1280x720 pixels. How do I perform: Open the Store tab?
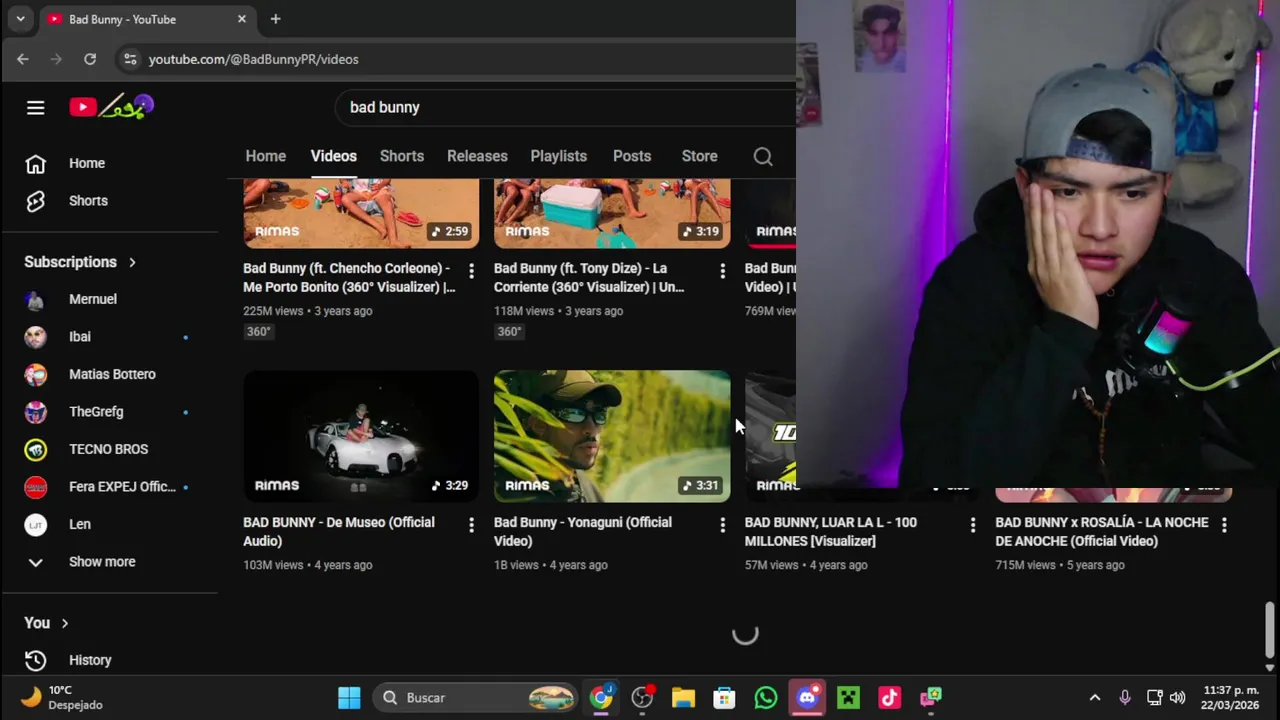coord(699,156)
